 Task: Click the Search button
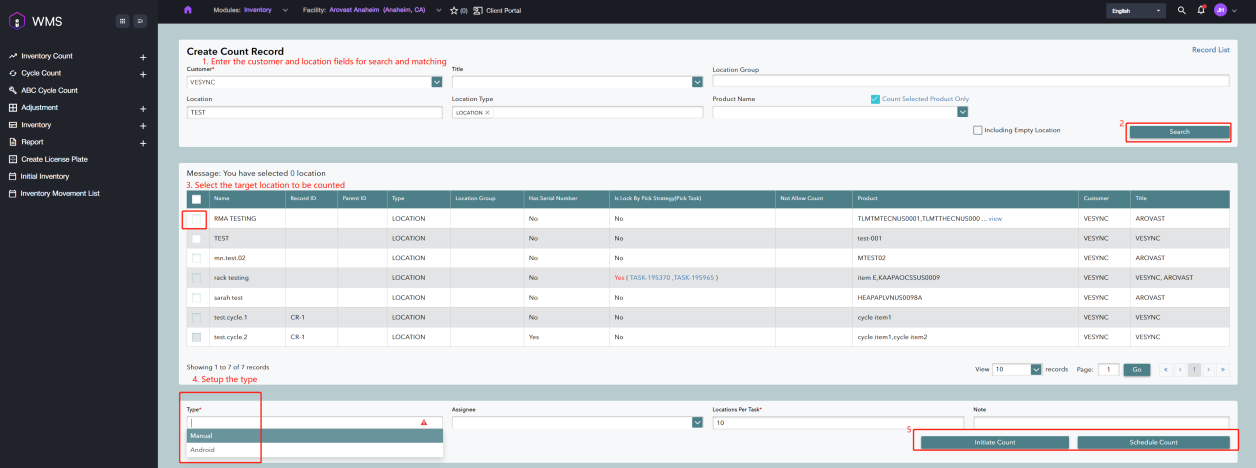[1179, 132]
